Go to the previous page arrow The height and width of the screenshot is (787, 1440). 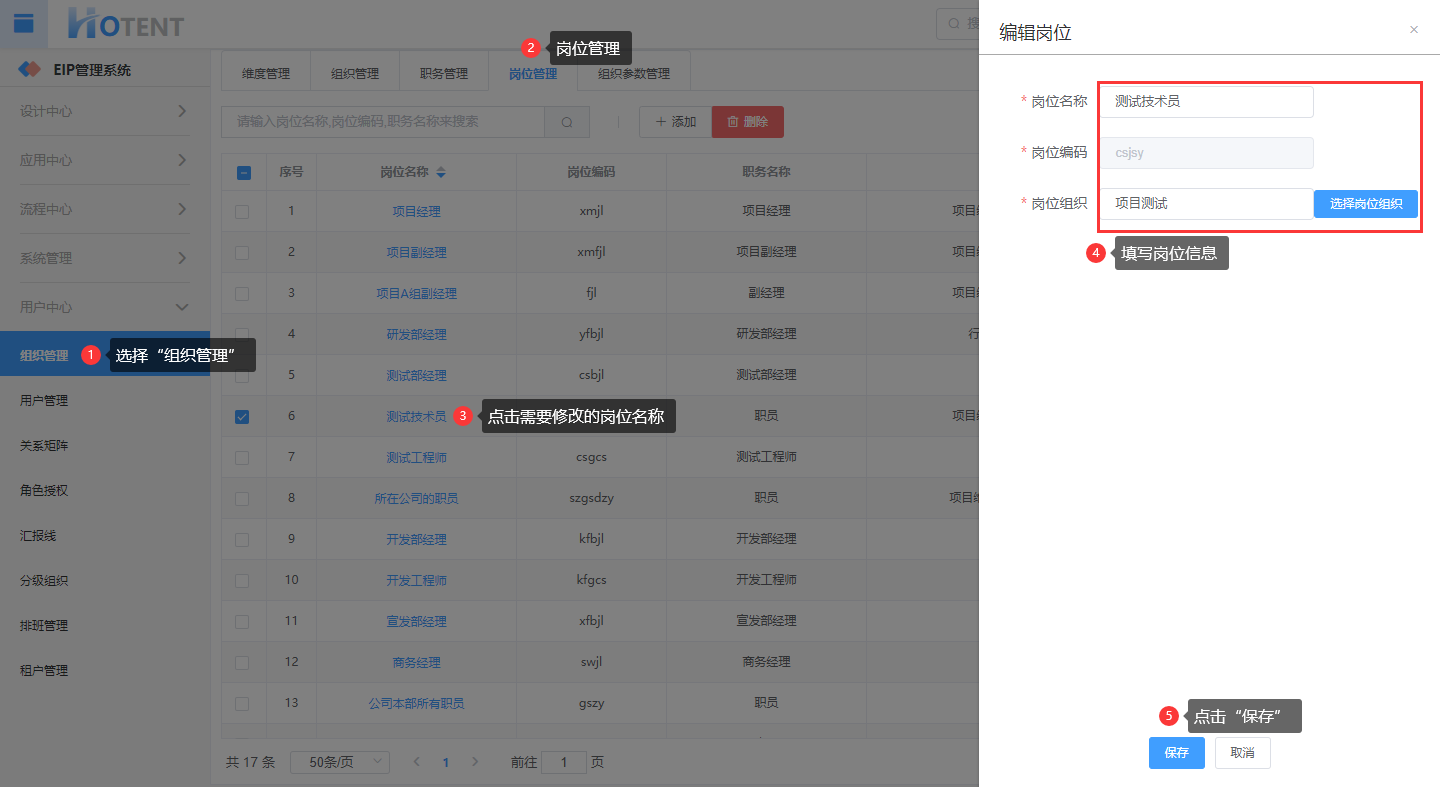418,762
